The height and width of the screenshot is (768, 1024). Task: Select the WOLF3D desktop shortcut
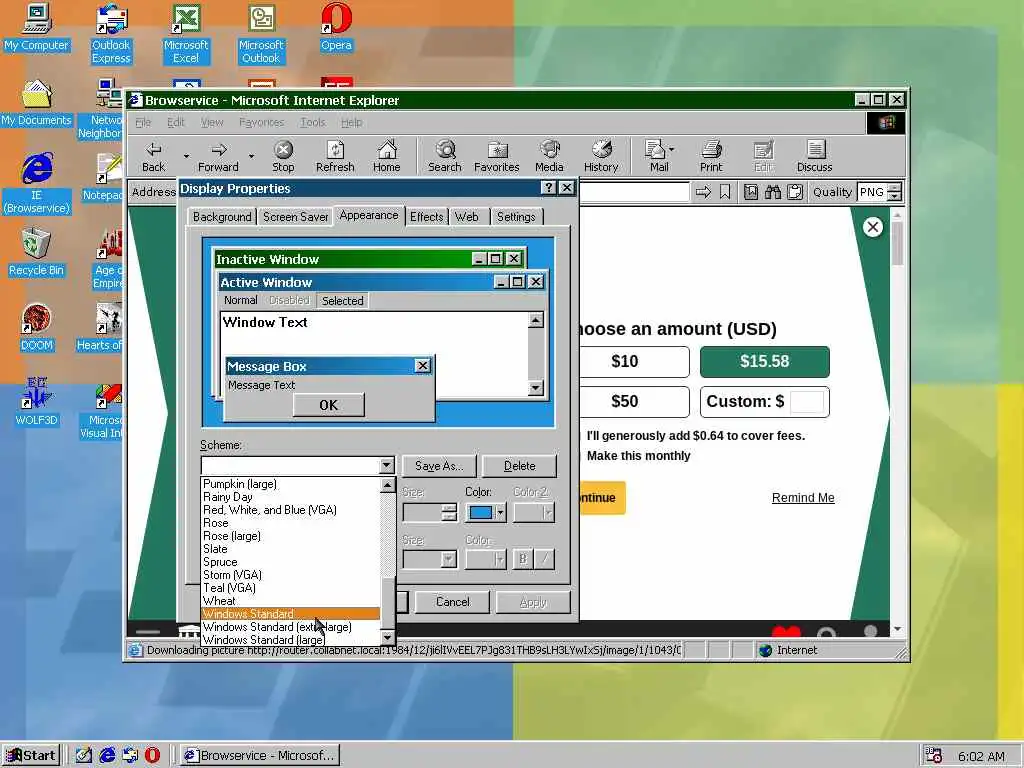tap(37, 402)
